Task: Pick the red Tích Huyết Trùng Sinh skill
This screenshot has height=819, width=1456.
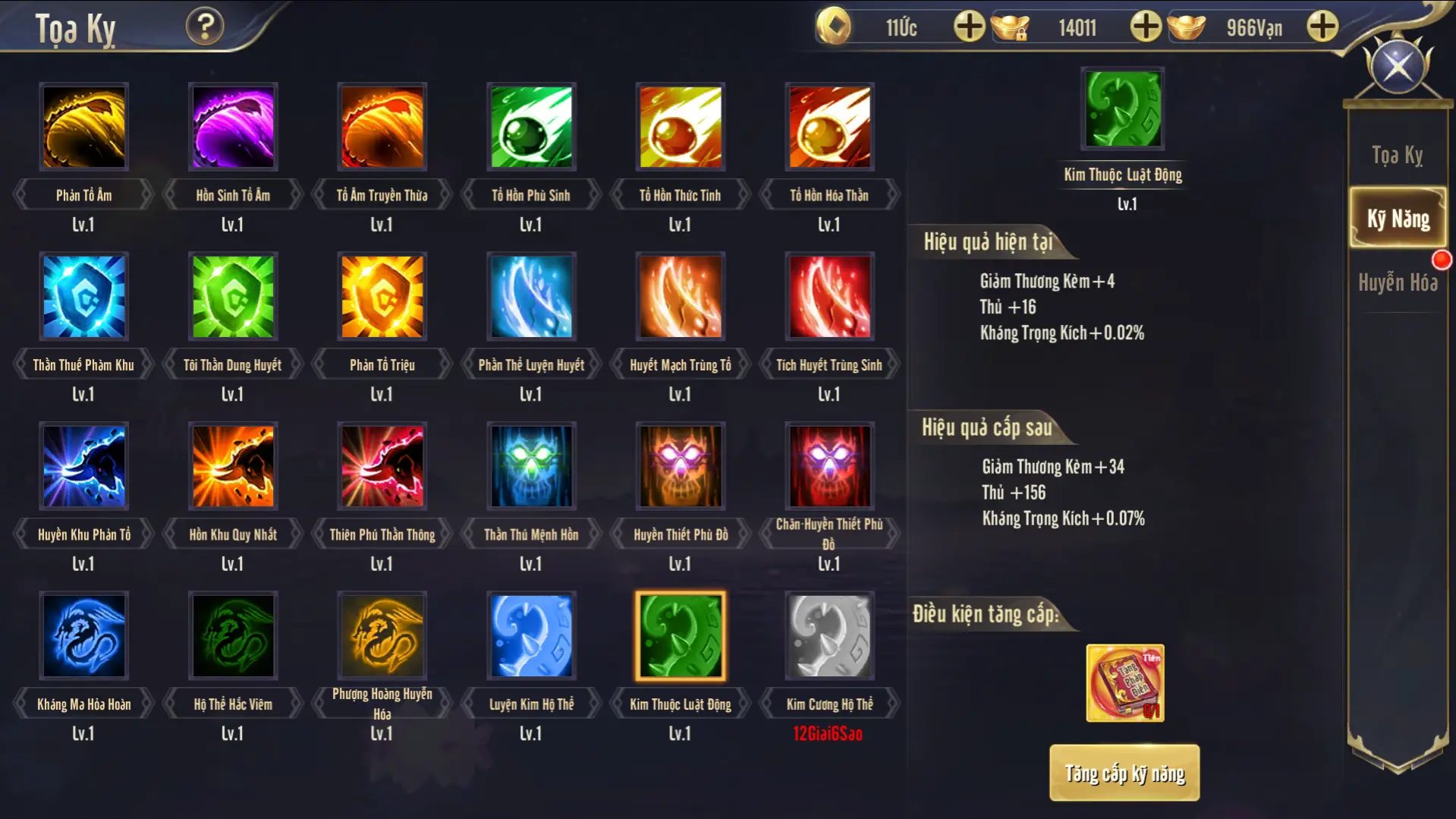Action: [x=829, y=297]
